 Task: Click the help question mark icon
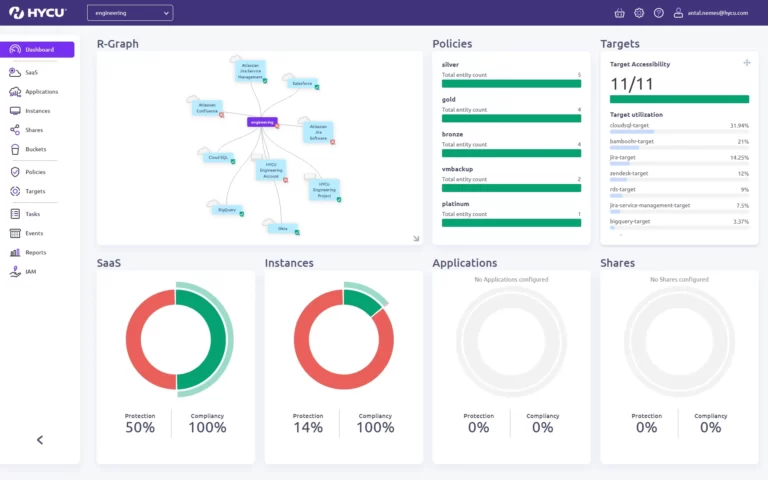point(658,13)
